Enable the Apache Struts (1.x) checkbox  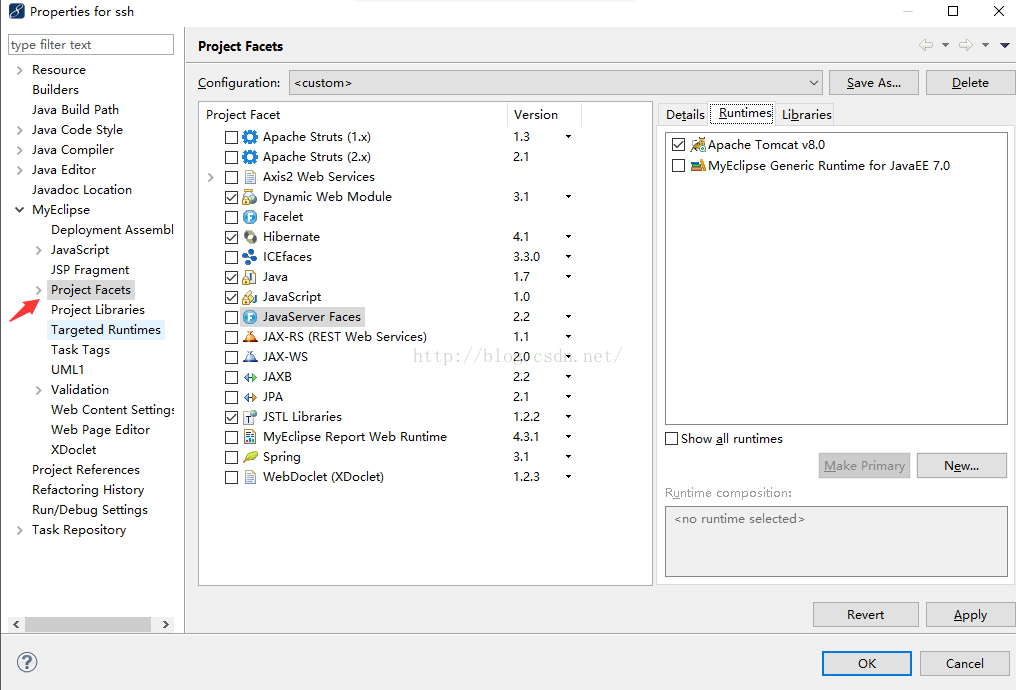[x=231, y=137]
